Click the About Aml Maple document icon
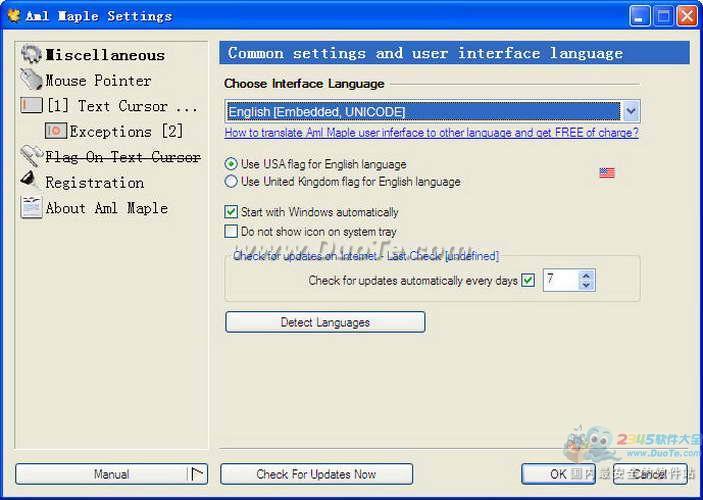The image size is (703, 500). point(31,207)
